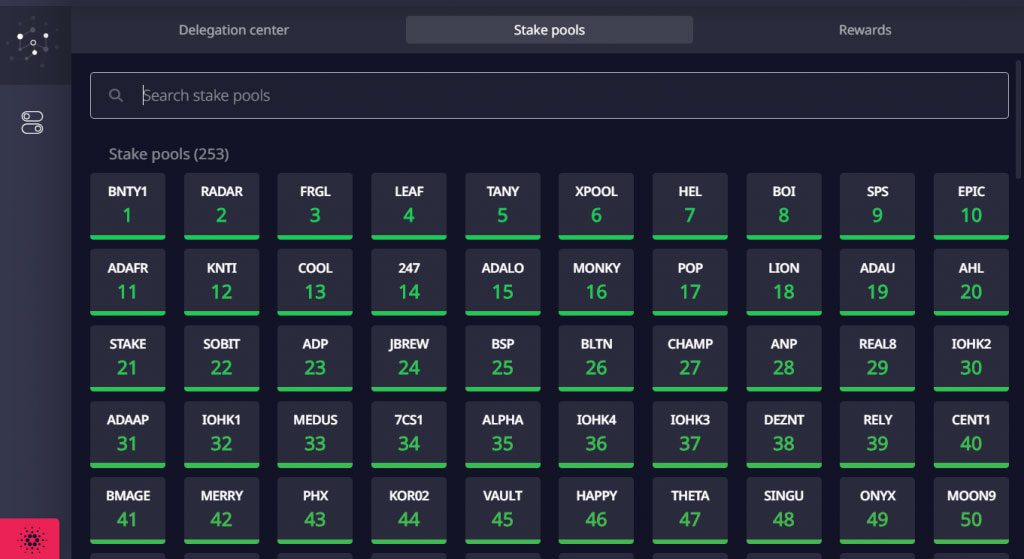The height and width of the screenshot is (559, 1024).
Task: Open the EPIC pool ranked 10
Action: 971,206
